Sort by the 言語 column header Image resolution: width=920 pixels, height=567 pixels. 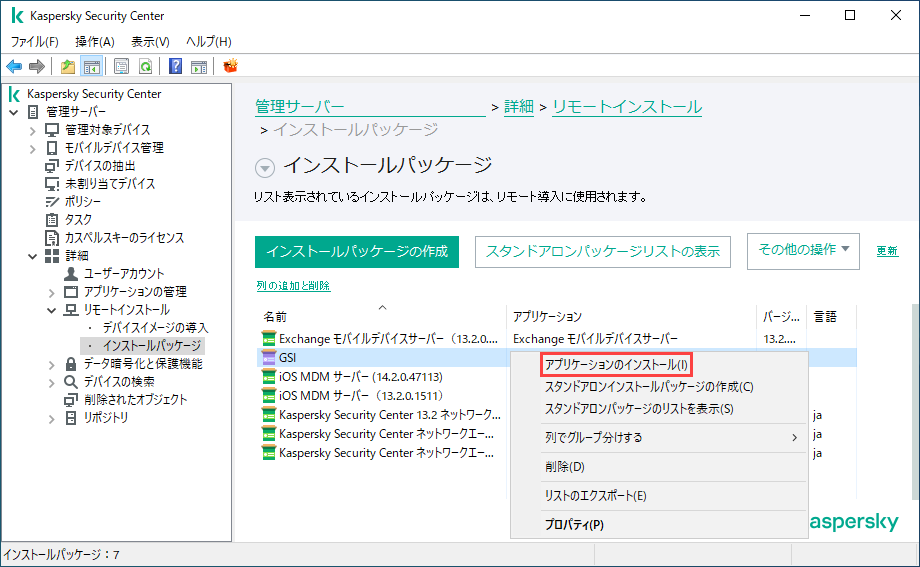(831, 317)
